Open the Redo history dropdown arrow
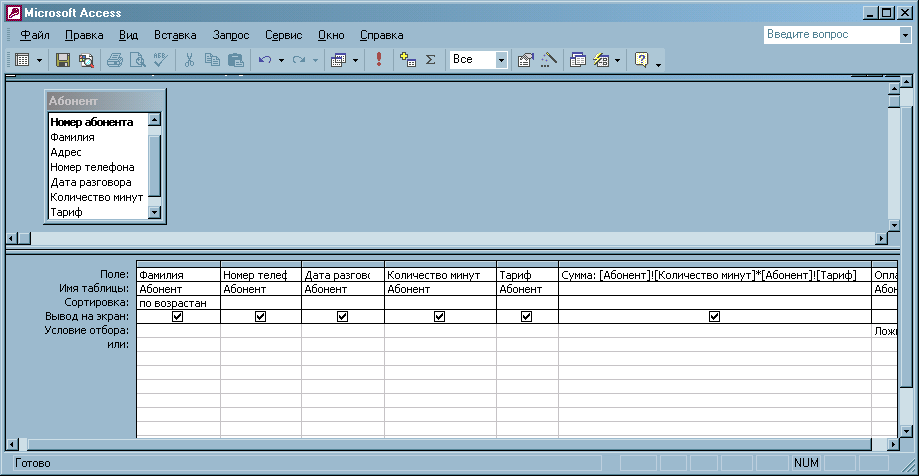919x476 pixels. pyautogui.click(x=315, y=60)
